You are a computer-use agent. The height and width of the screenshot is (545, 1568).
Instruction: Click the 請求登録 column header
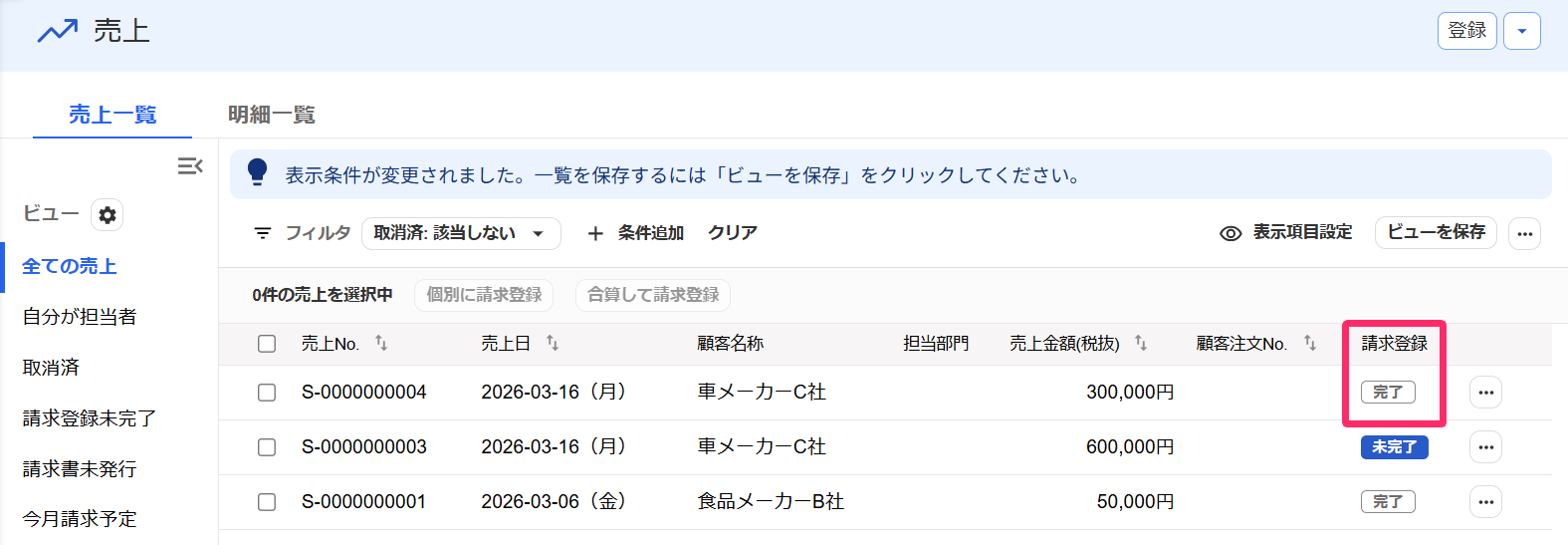(1395, 344)
